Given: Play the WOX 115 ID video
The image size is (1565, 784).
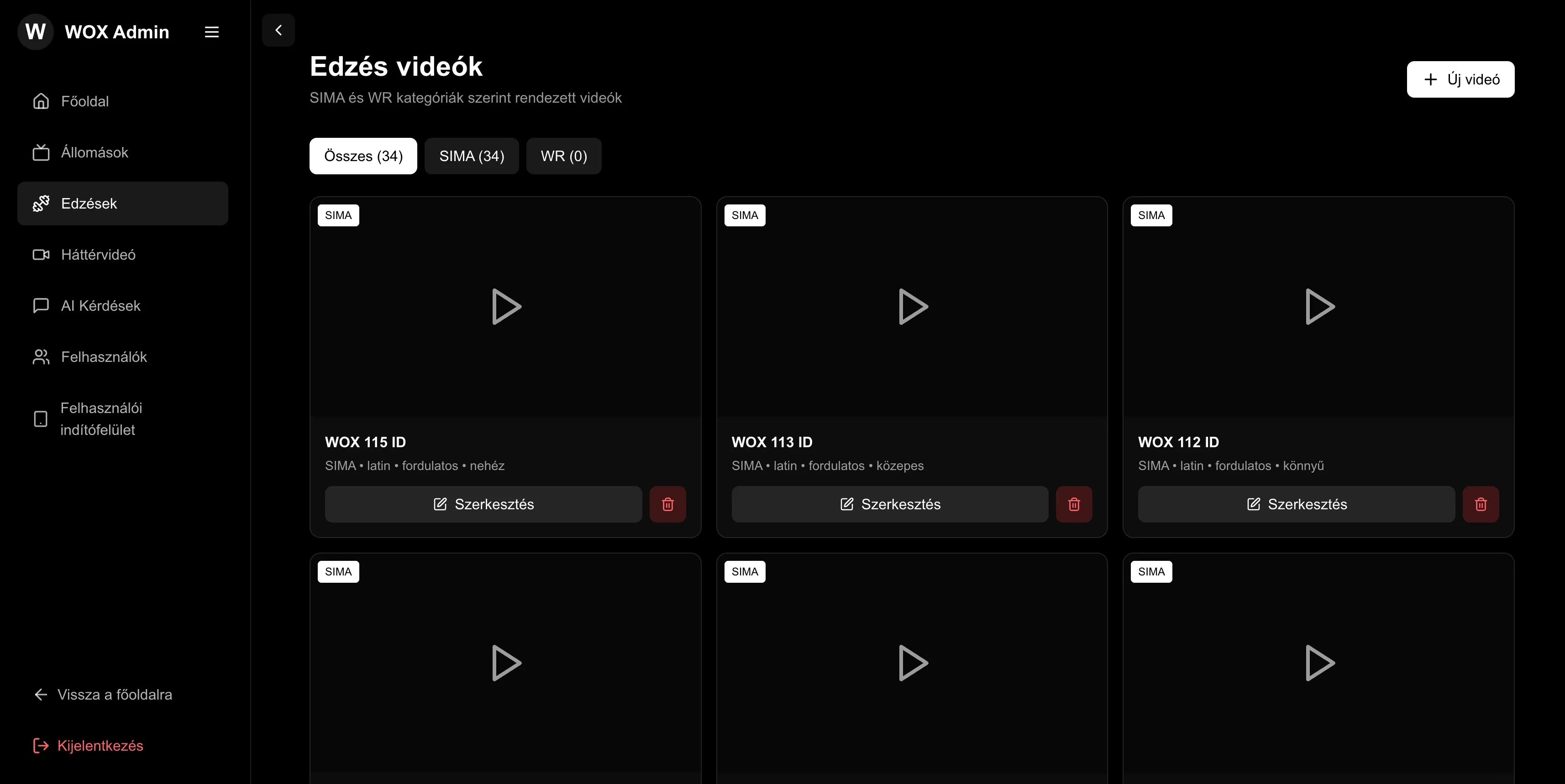Looking at the screenshot, I should click(x=506, y=307).
